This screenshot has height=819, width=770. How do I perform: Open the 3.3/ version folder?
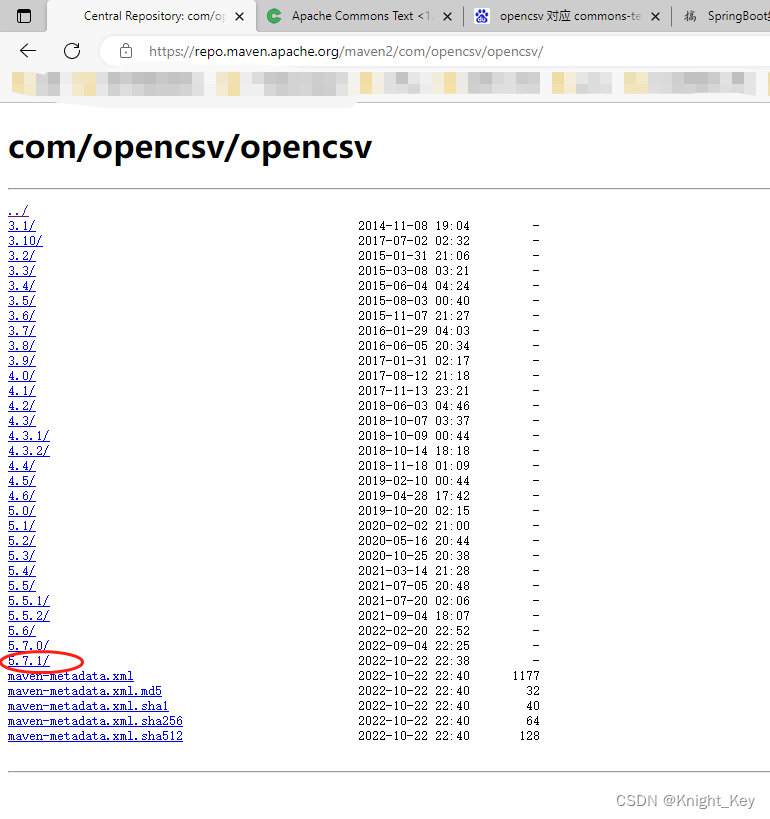tap(21, 271)
